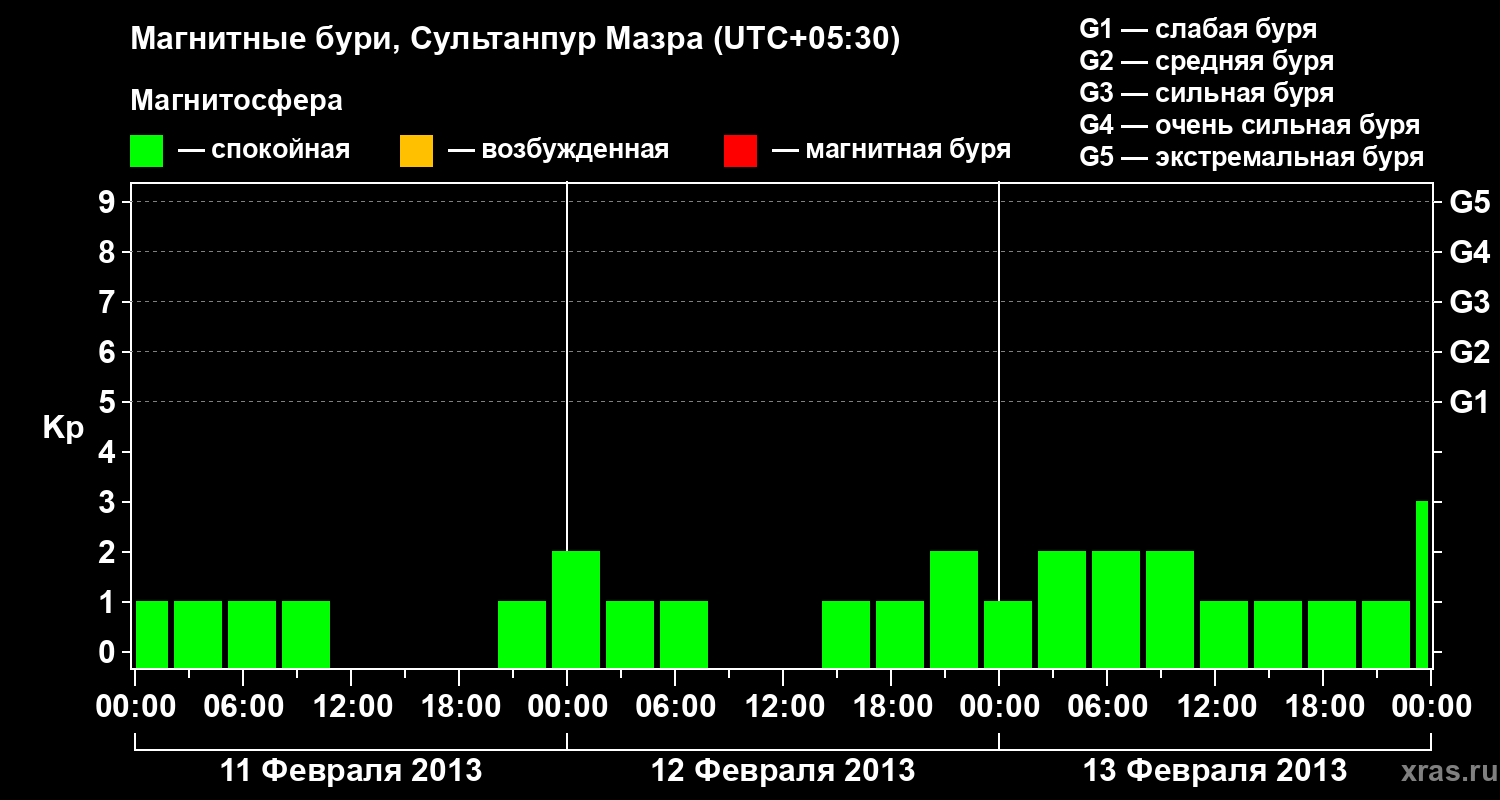Select the 'G5 — экстремальная буря' legend line
This screenshot has height=800, width=1500.
[1252, 157]
